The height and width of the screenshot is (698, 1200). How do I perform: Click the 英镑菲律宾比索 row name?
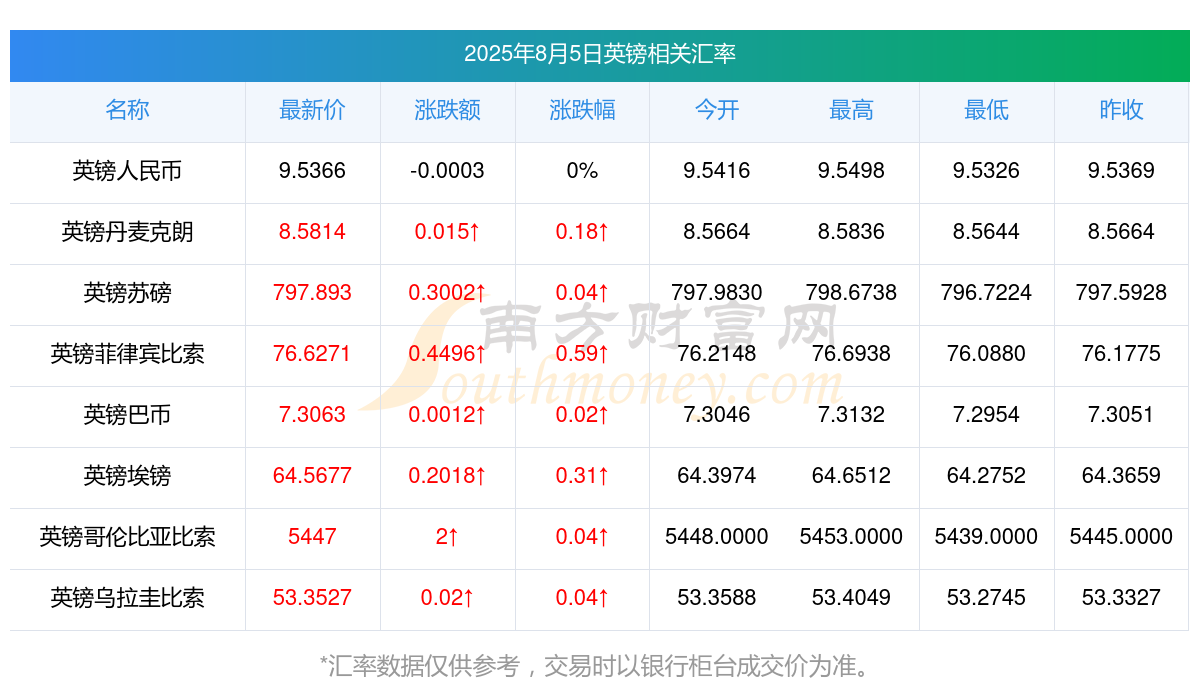(127, 354)
